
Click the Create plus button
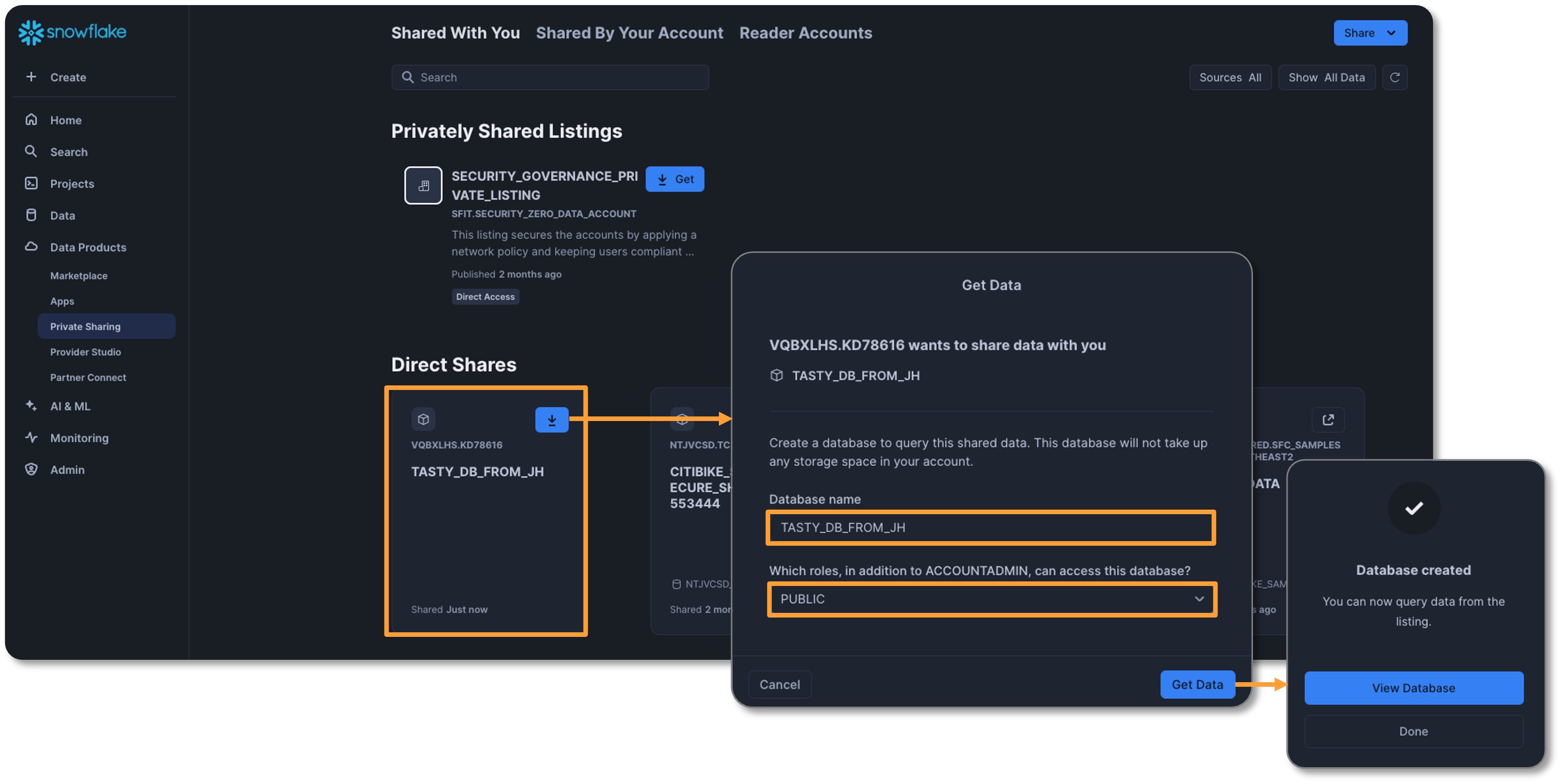point(32,77)
